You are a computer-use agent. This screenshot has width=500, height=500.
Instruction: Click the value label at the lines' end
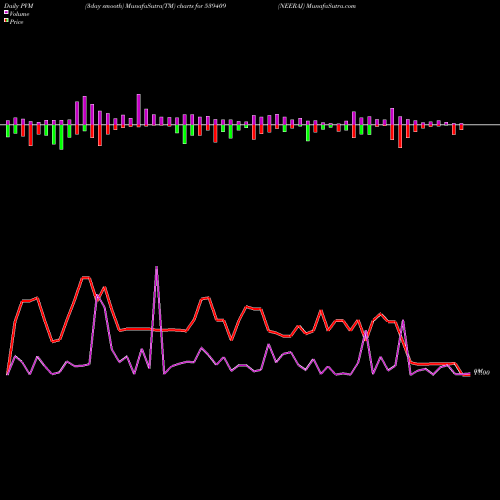tap(482, 372)
